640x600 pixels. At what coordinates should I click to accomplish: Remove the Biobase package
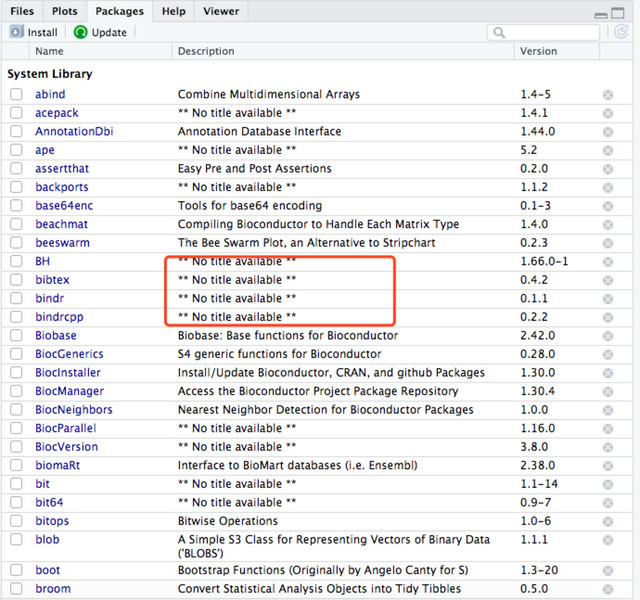608,336
